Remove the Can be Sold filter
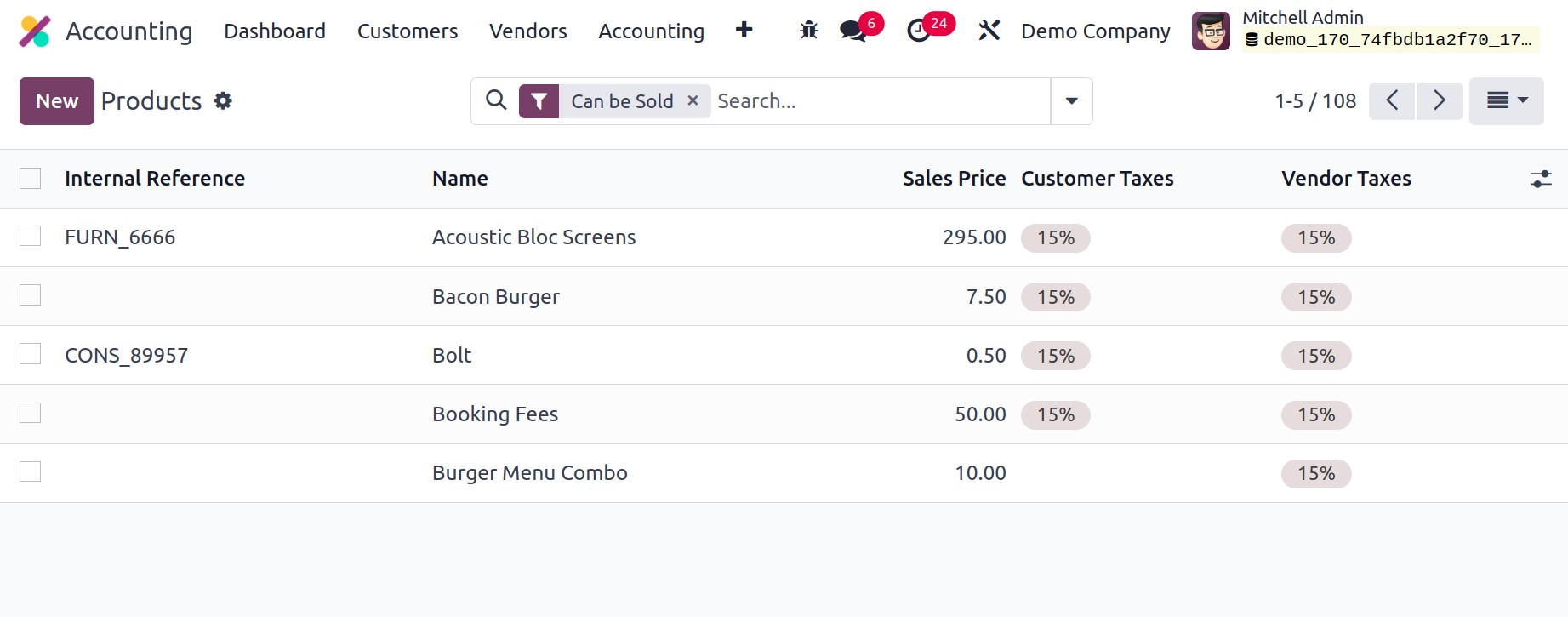 click(693, 100)
